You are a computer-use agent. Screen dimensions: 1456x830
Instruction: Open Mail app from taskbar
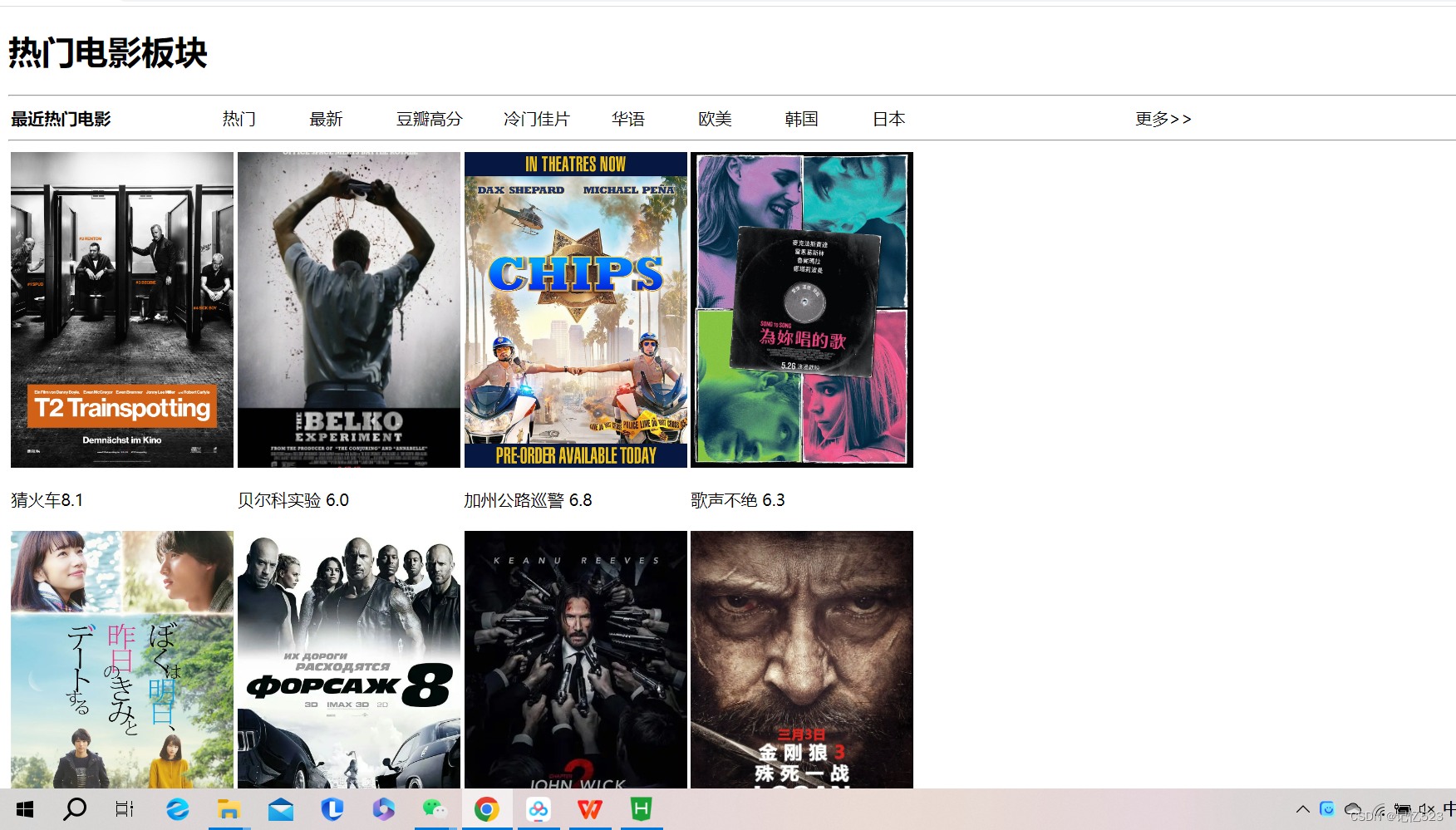(281, 809)
